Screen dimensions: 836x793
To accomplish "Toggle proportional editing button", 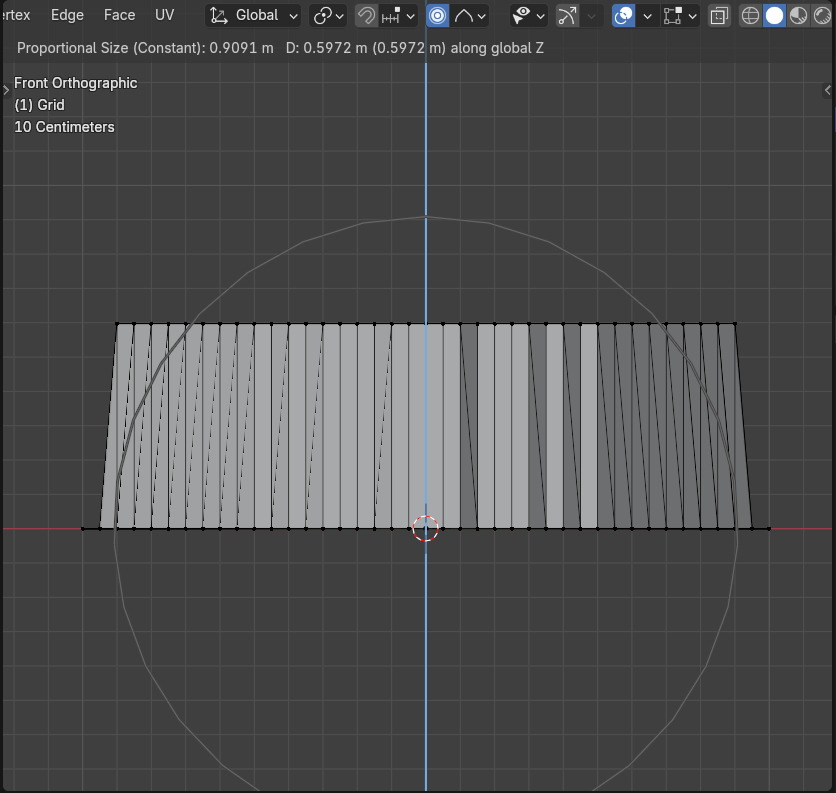I will pyautogui.click(x=437, y=16).
